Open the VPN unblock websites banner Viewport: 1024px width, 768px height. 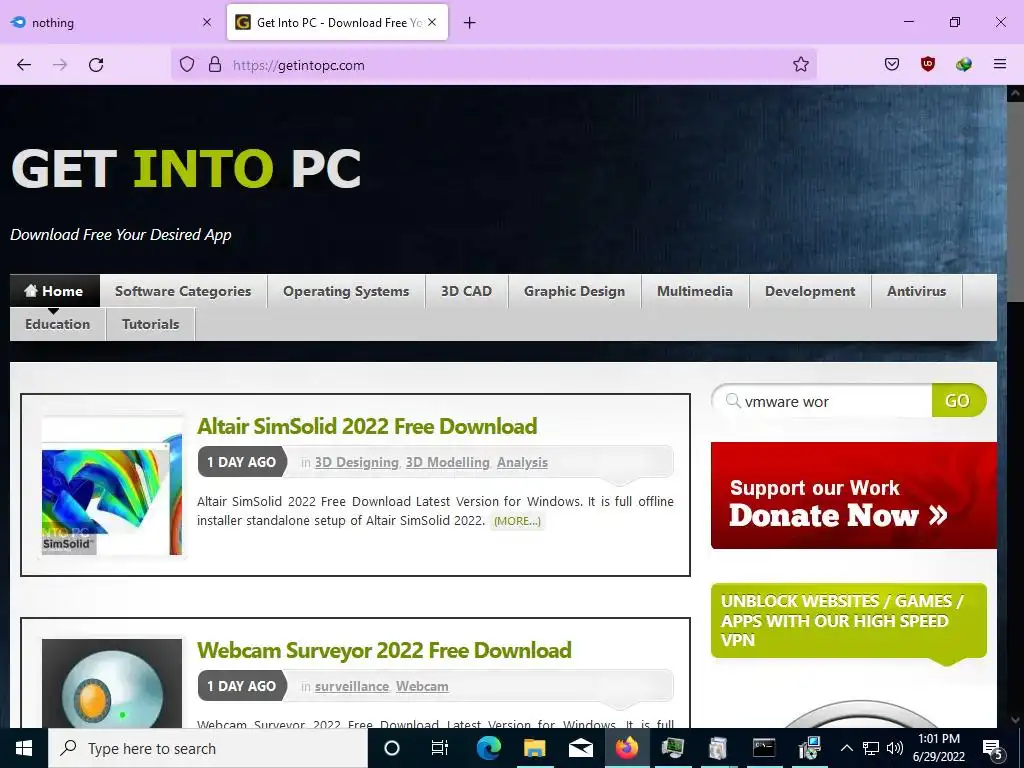(x=848, y=620)
